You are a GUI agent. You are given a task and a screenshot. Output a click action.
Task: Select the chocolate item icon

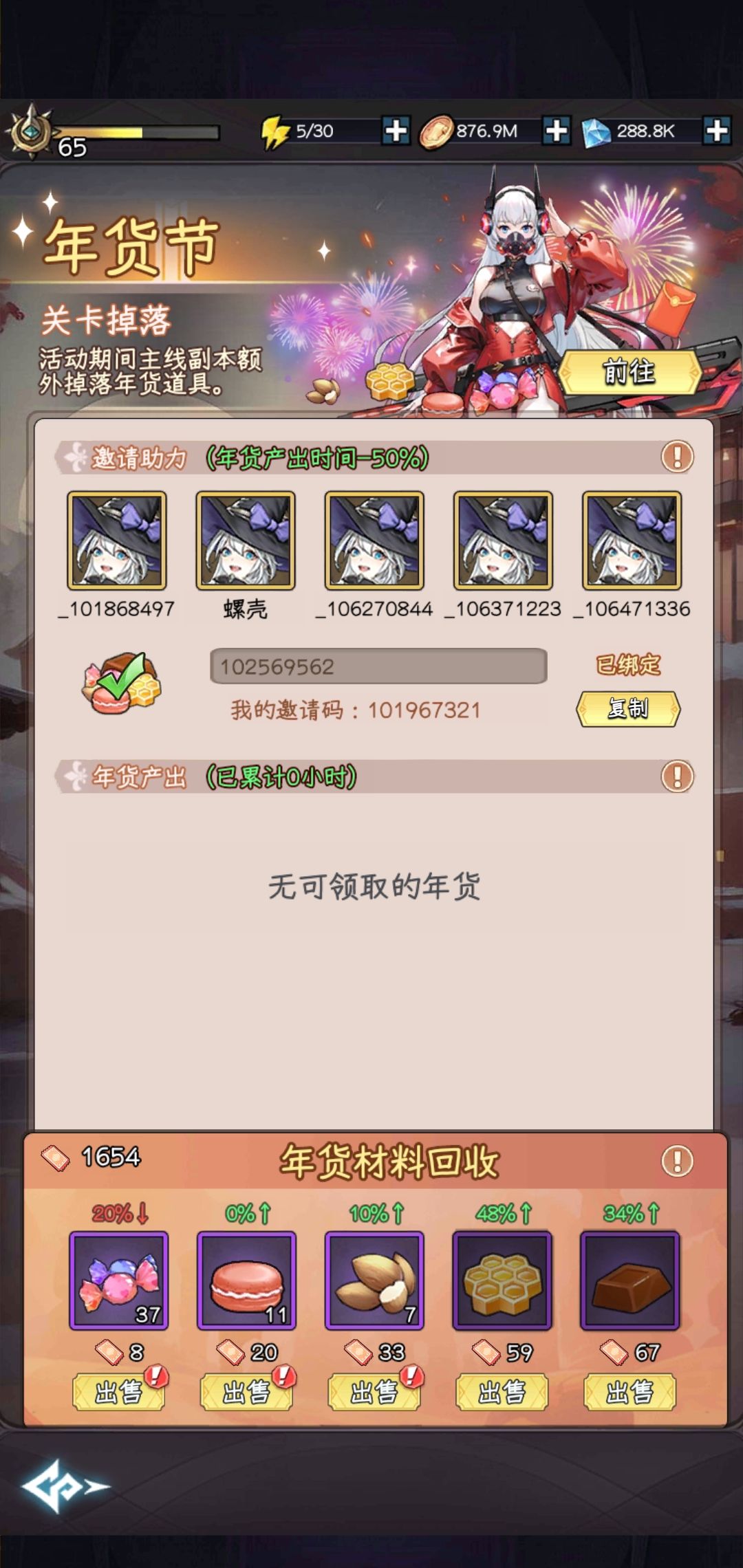[x=630, y=1281]
